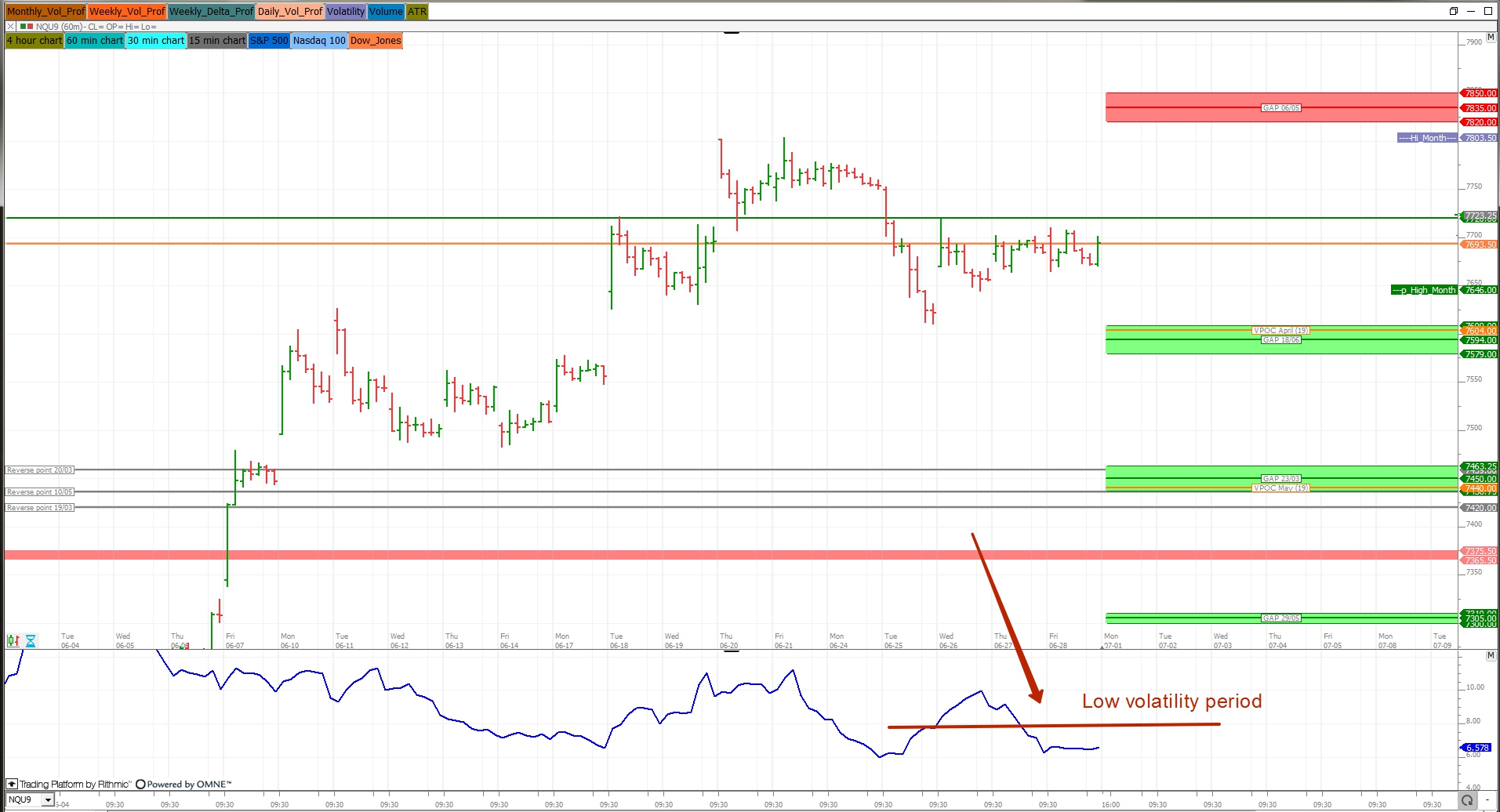This screenshot has width=1500, height=812.
Task: Select the GAP 29/05 label
Action: (1281, 618)
